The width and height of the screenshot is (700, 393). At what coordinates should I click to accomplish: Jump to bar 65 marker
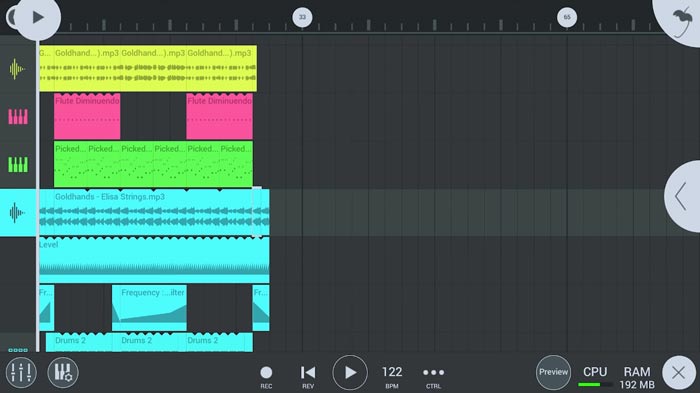pos(567,17)
